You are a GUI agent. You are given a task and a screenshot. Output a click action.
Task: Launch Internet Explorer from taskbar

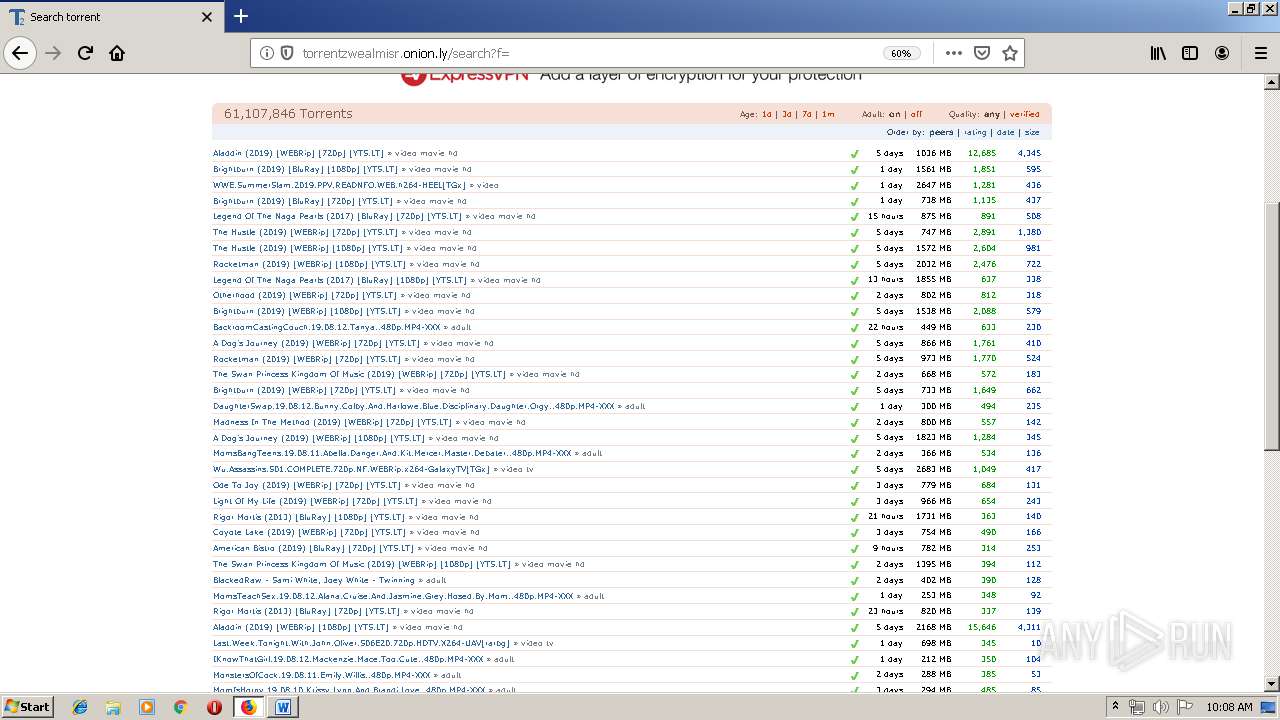pos(80,707)
